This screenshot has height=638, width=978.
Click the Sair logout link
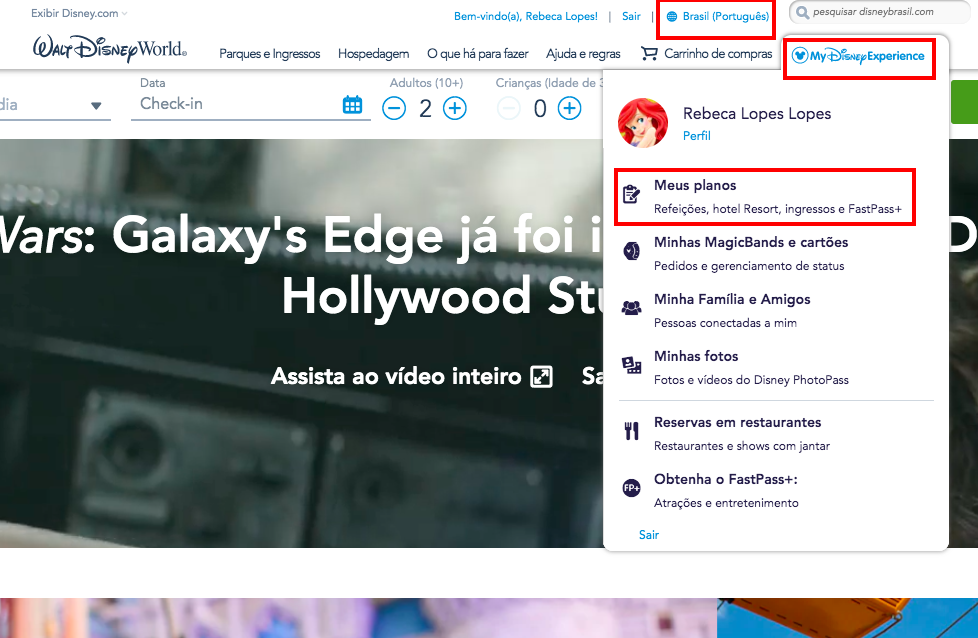click(x=630, y=16)
